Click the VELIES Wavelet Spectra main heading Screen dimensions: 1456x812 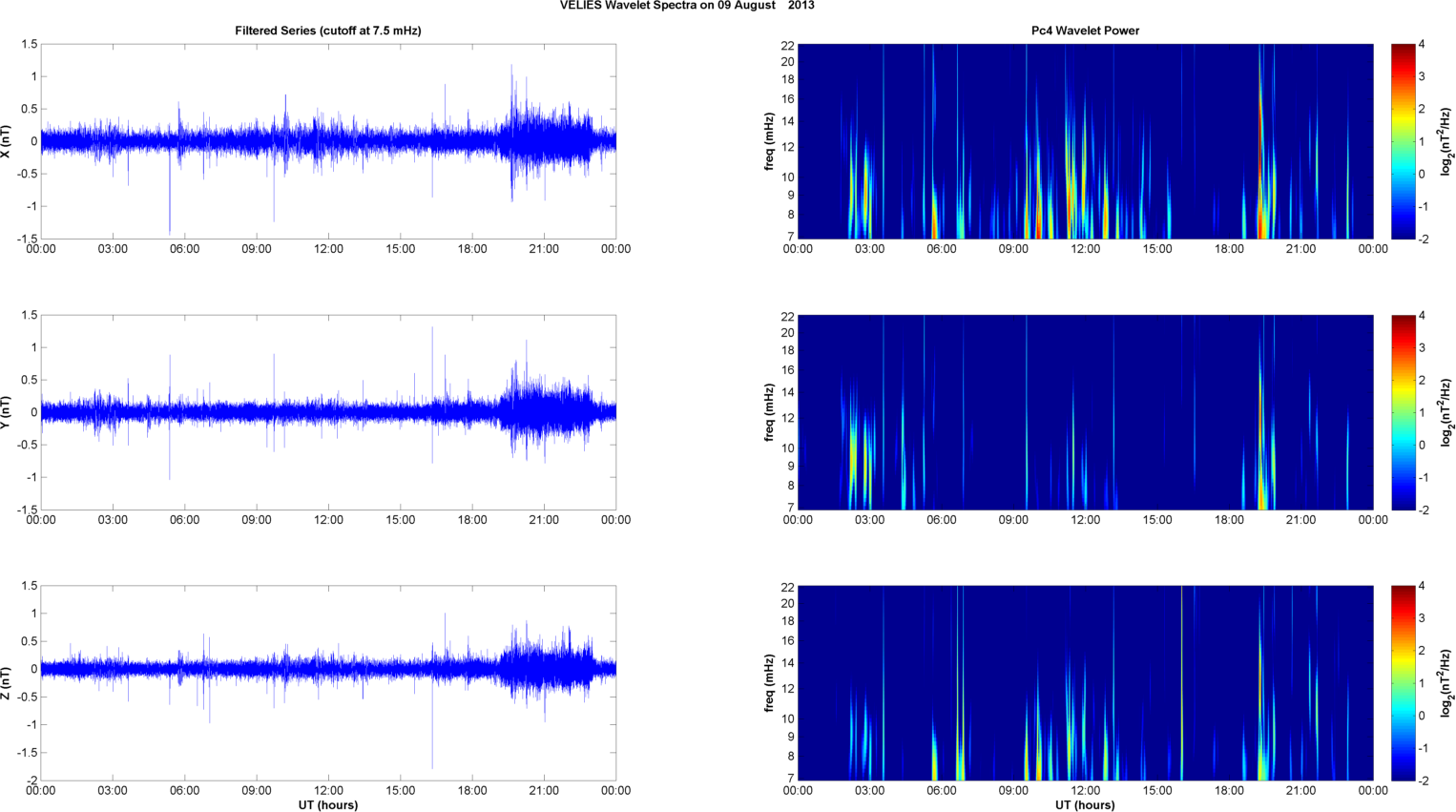(x=687, y=6)
